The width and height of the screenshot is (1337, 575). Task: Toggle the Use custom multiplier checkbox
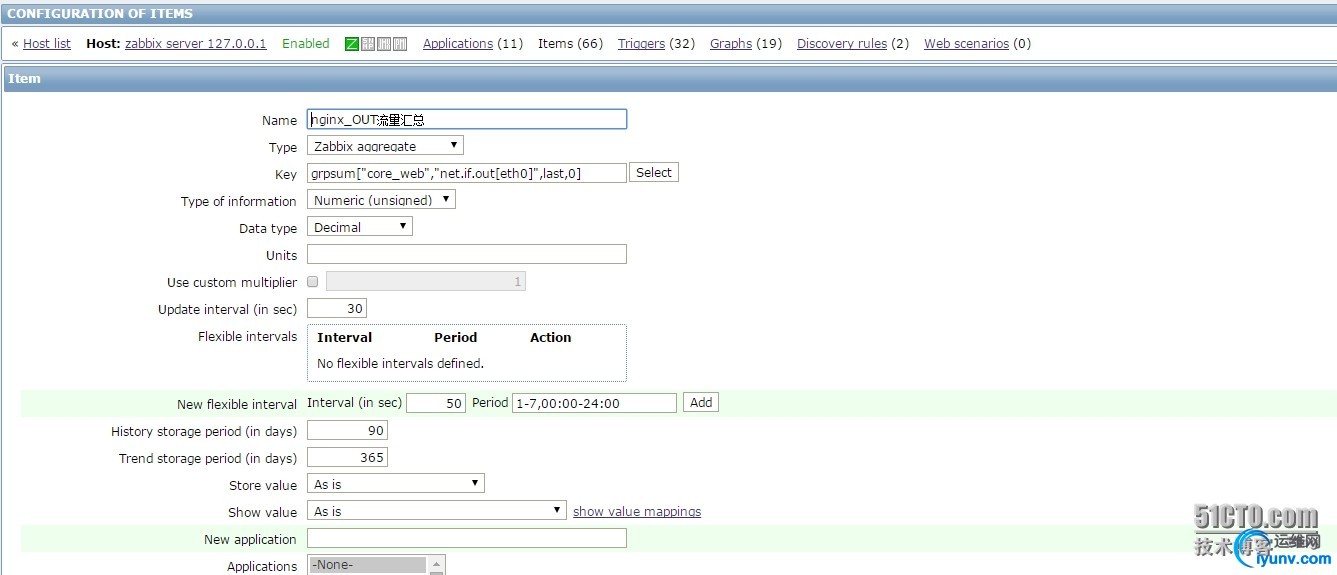[x=313, y=282]
